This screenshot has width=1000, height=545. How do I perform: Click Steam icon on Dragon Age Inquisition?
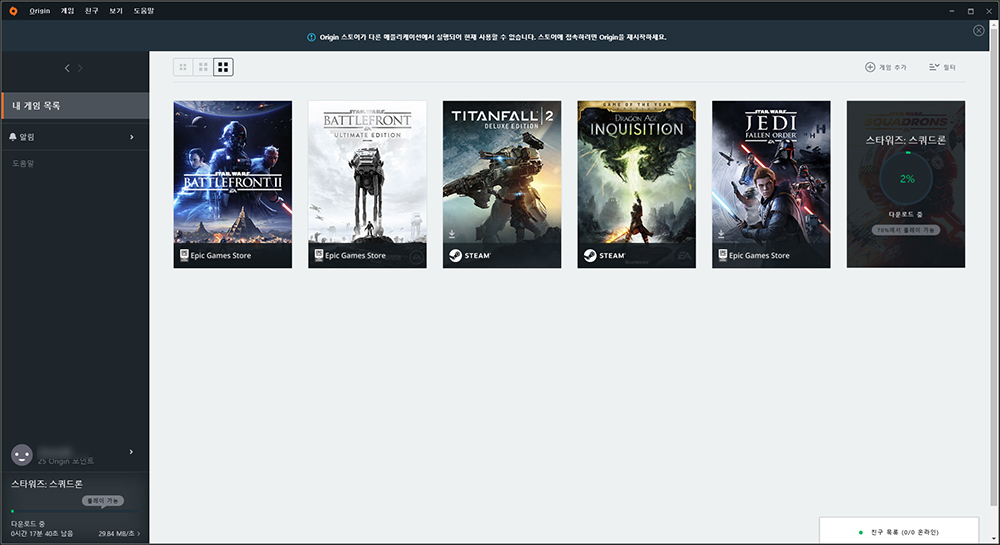[590, 256]
